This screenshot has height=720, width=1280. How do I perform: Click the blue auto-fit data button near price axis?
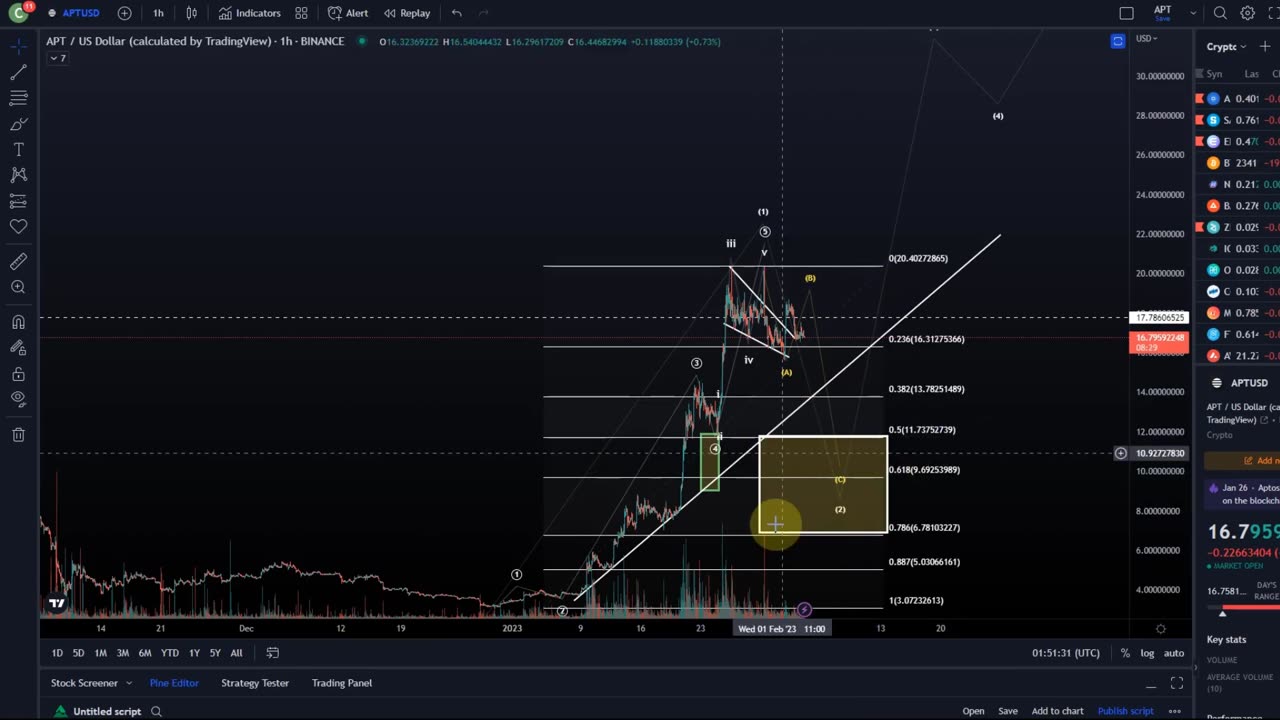tap(1118, 41)
